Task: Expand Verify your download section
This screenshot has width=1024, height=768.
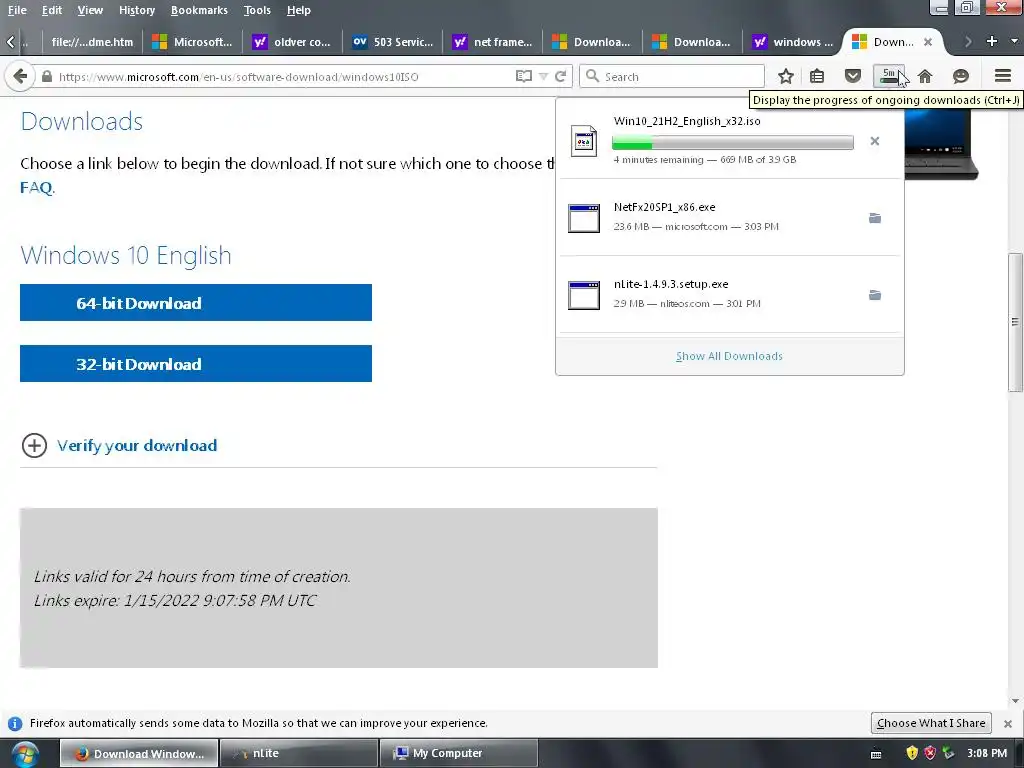Action: [119, 445]
